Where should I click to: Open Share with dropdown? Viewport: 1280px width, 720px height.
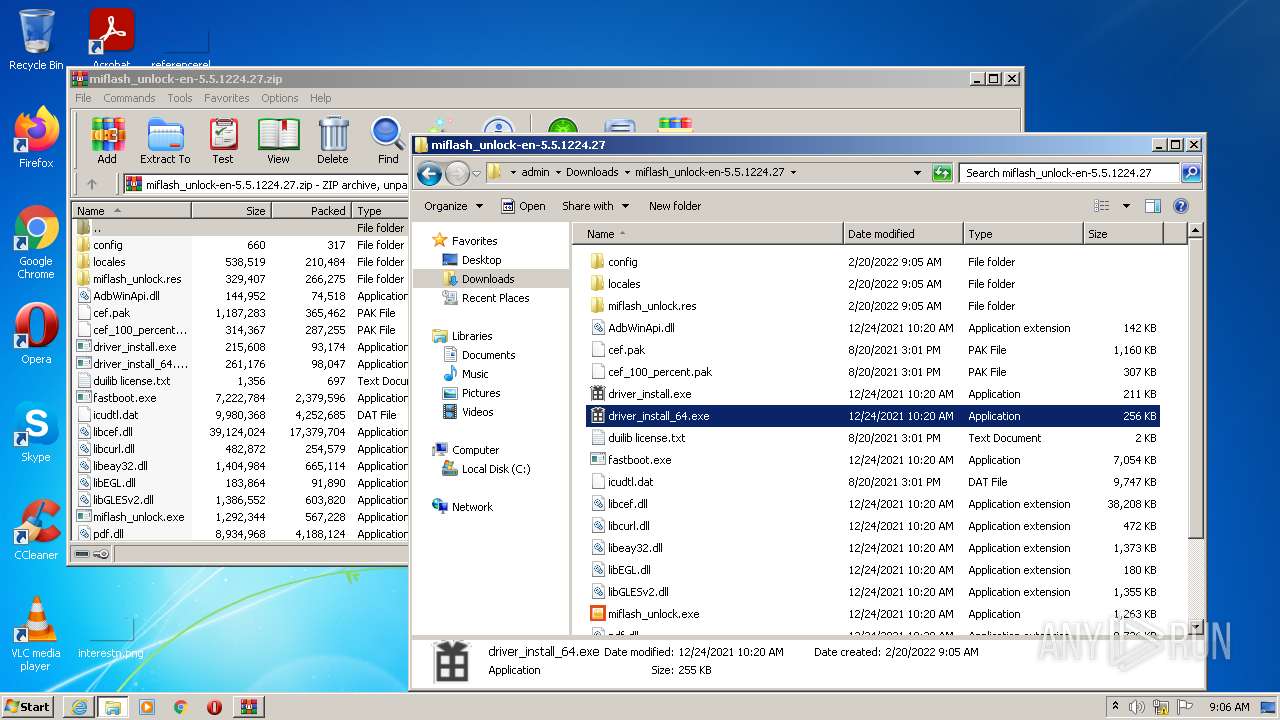[x=596, y=206]
